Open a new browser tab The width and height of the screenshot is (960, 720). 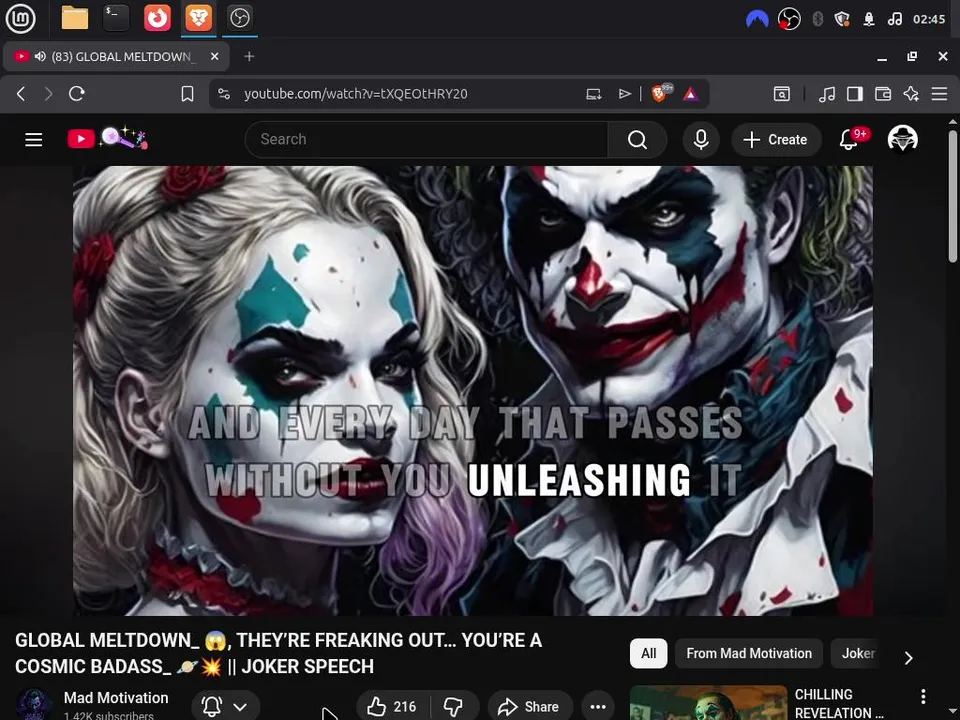click(x=249, y=56)
